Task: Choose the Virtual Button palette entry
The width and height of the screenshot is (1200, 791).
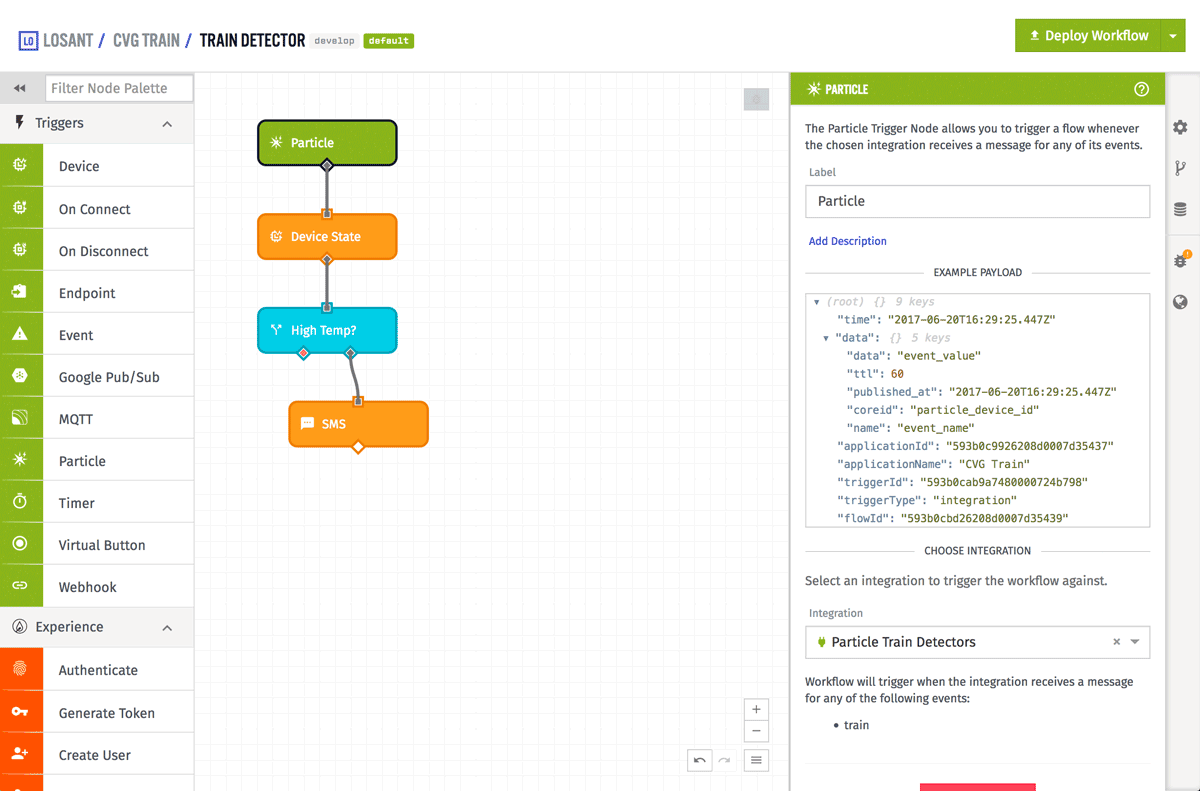Action: 102,545
